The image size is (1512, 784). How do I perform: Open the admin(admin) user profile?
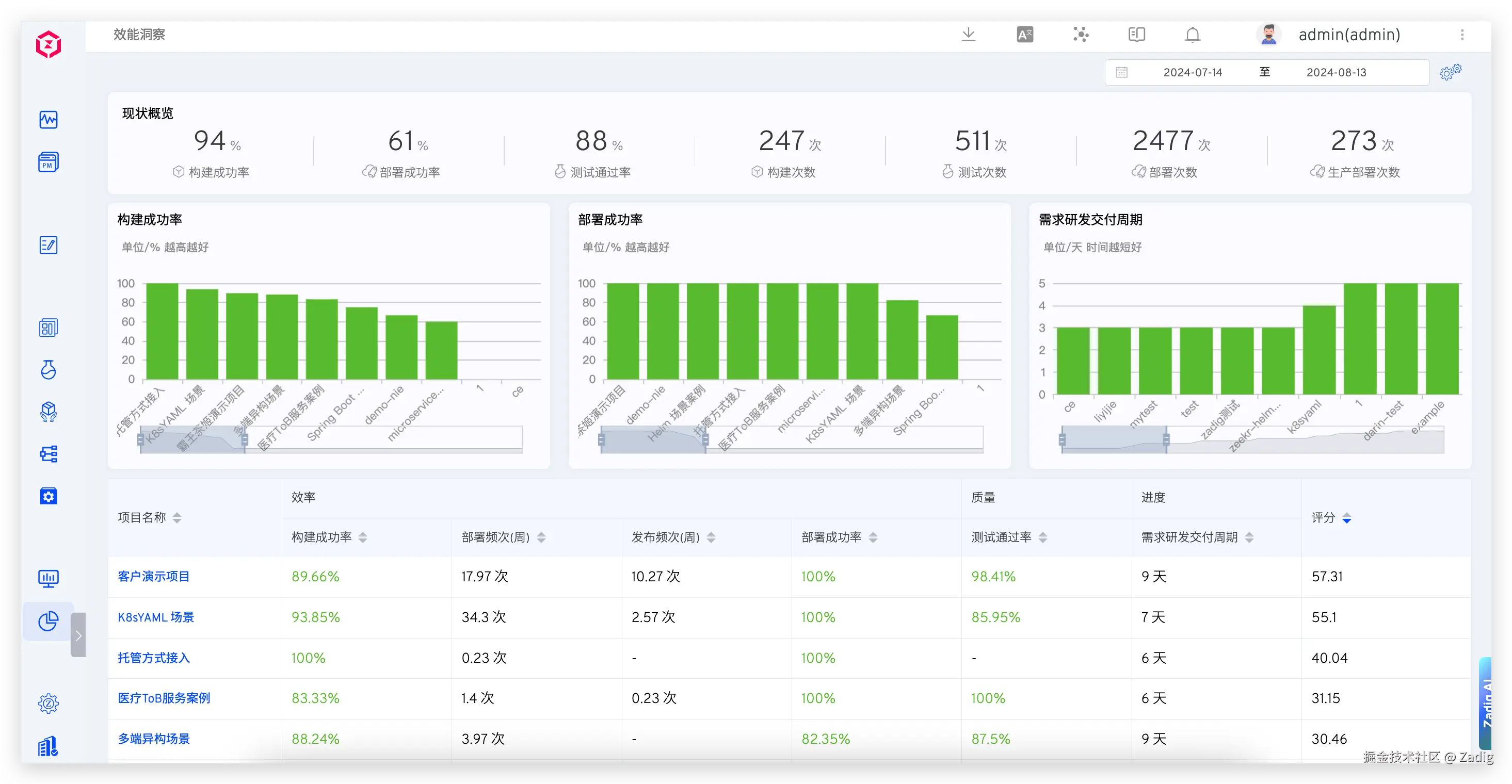(1348, 35)
